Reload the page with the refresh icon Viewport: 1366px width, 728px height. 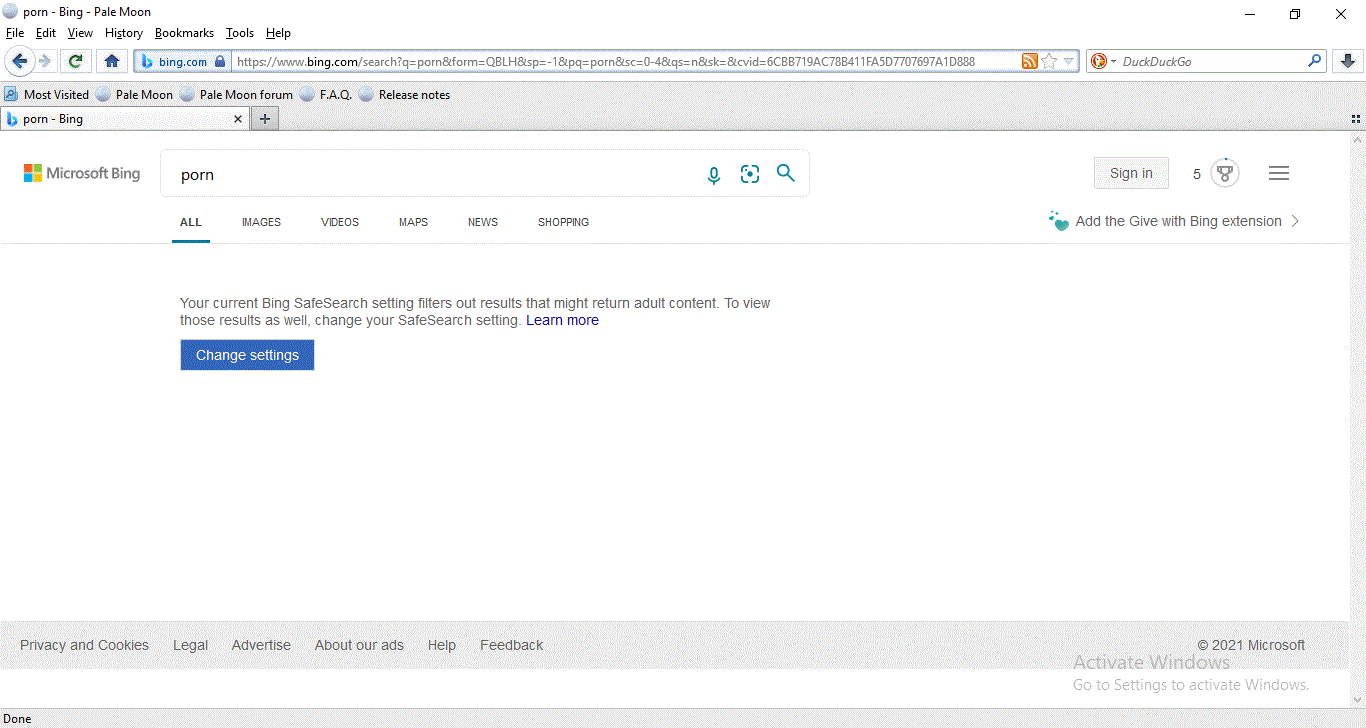pos(75,61)
